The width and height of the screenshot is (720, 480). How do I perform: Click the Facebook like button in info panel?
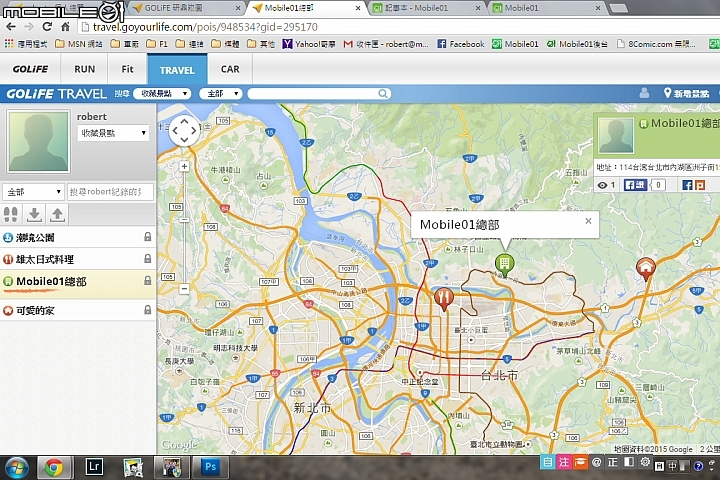635,185
